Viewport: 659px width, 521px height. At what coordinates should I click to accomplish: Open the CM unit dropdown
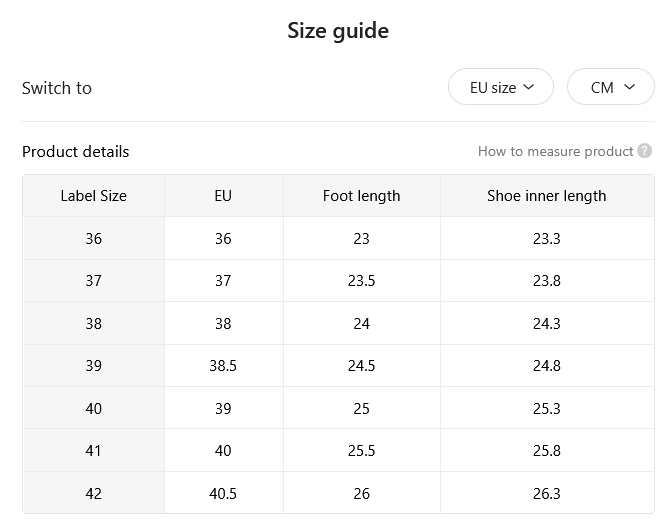(x=611, y=87)
